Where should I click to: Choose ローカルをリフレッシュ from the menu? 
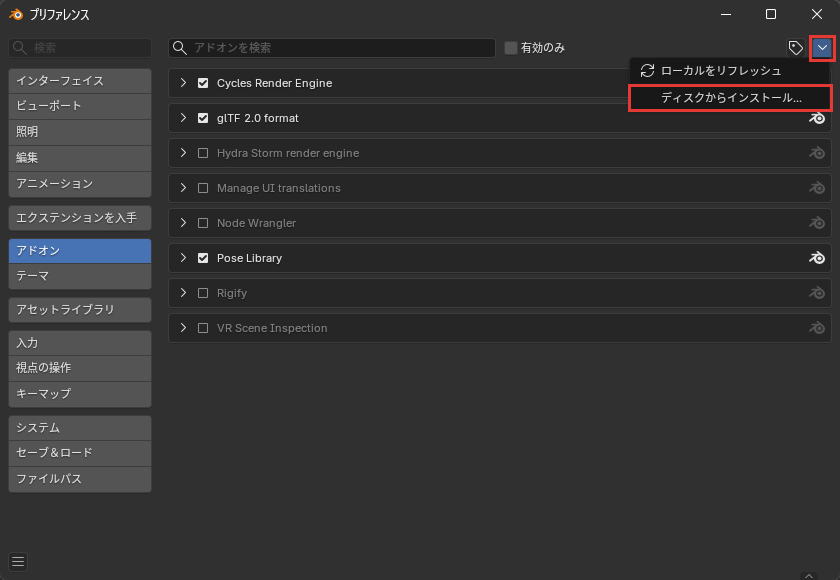(x=730, y=71)
